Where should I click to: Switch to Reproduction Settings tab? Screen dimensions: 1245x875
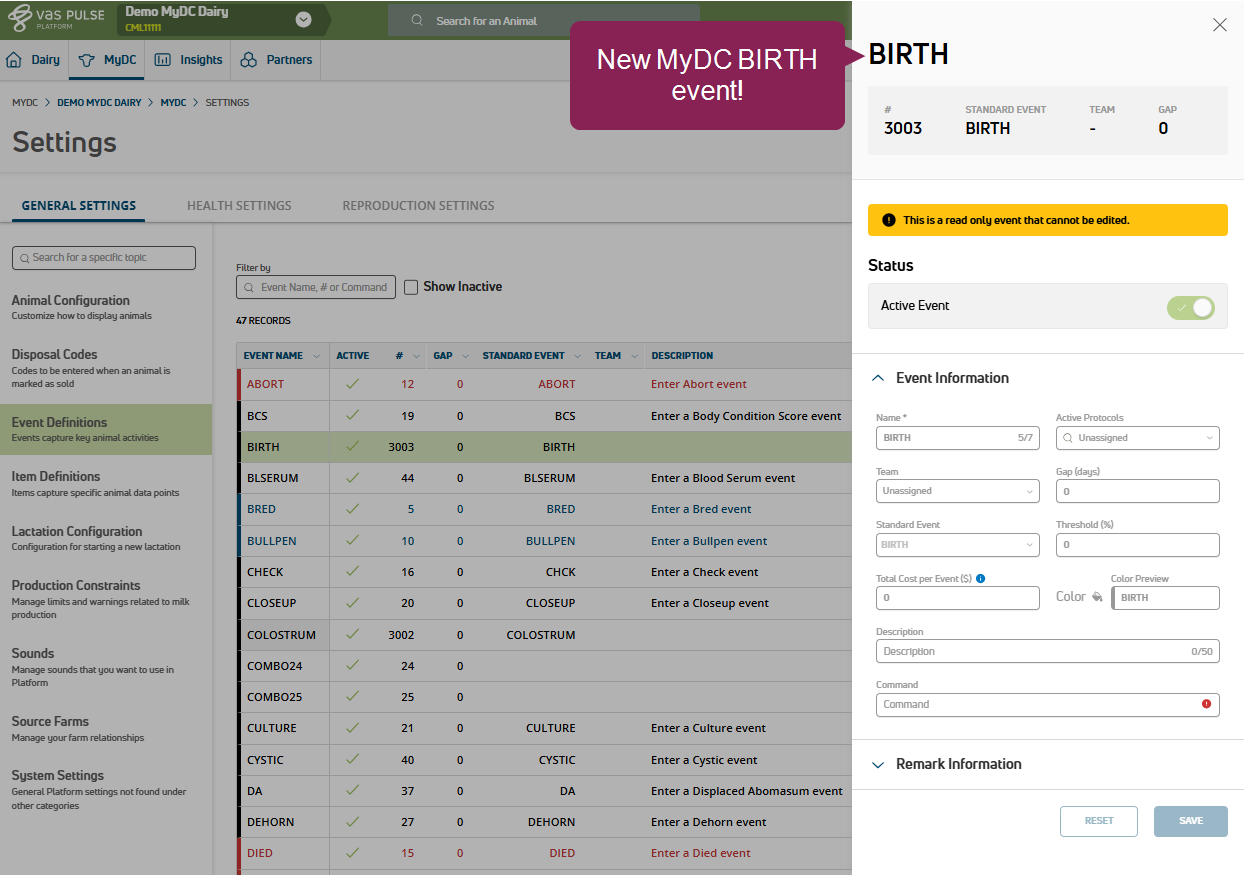pos(418,206)
